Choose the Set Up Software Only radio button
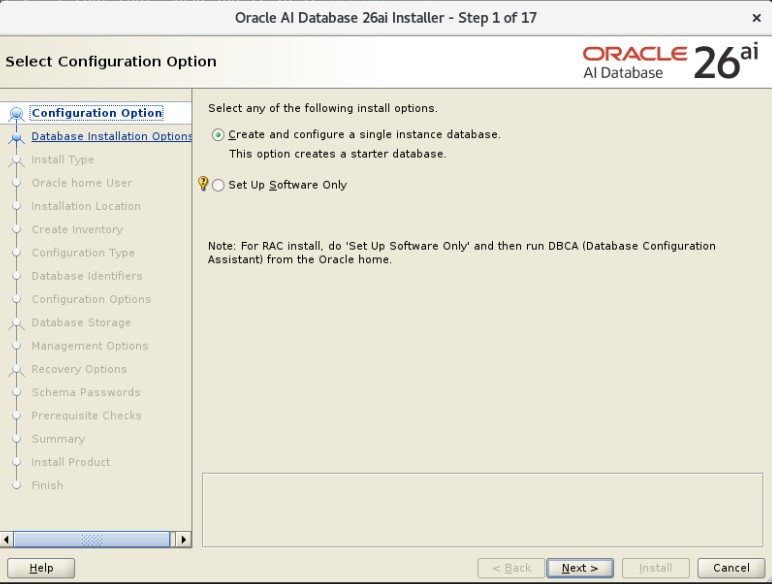The image size is (772, 584). (218, 185)
